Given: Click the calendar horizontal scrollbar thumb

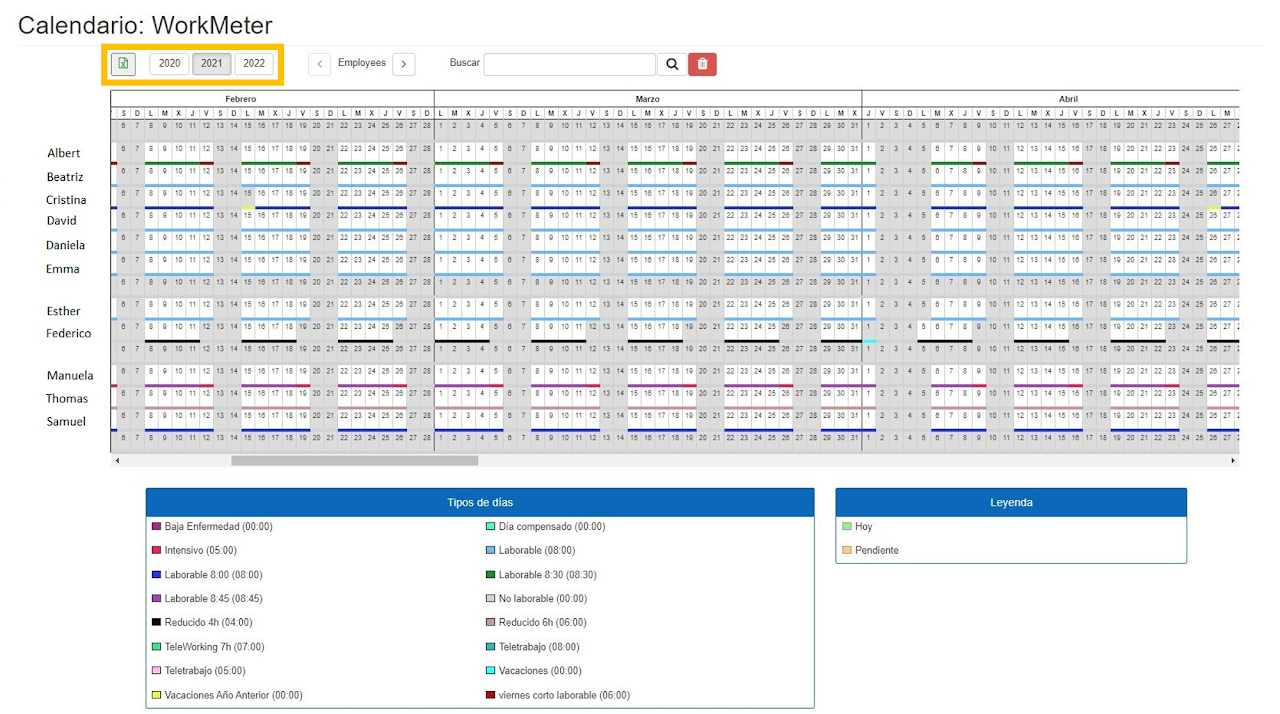Looking at the screenshot, I should 354,461.
